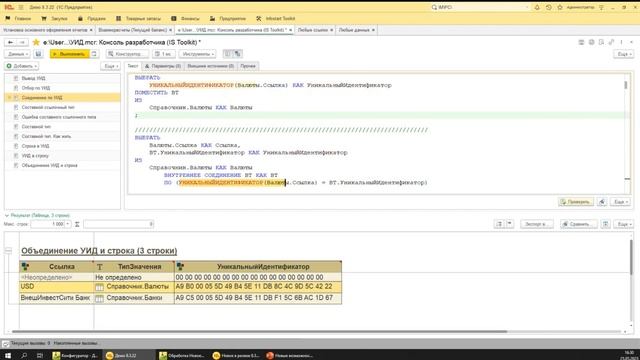
Task: Open the section Закупки
Action: click(54, 18)
